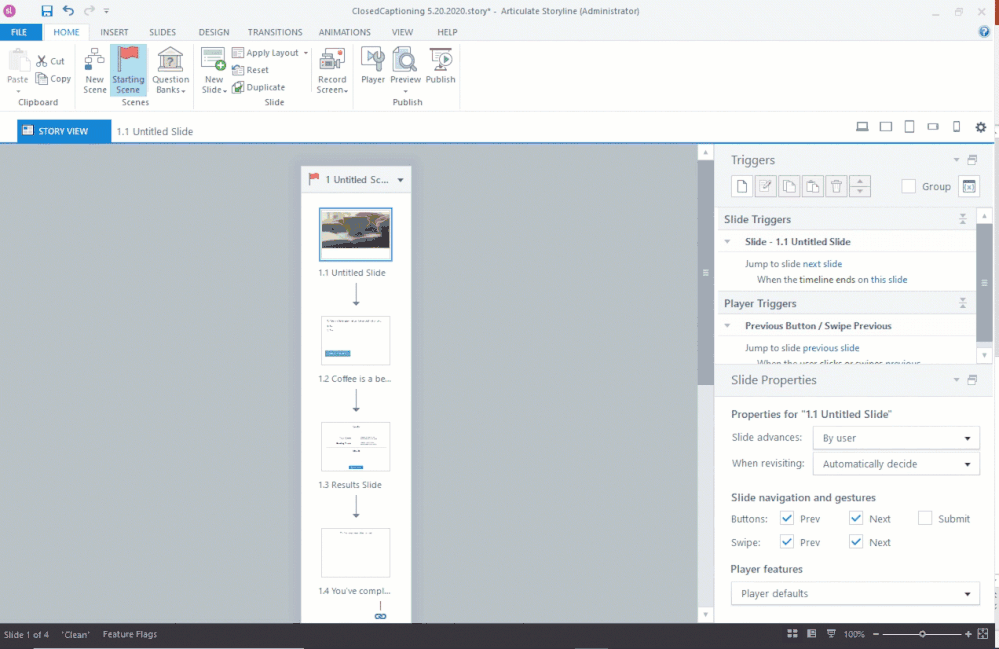999x649 pixels.
Task: Open the When revisiting dropdown
Action: click(895, 464)
